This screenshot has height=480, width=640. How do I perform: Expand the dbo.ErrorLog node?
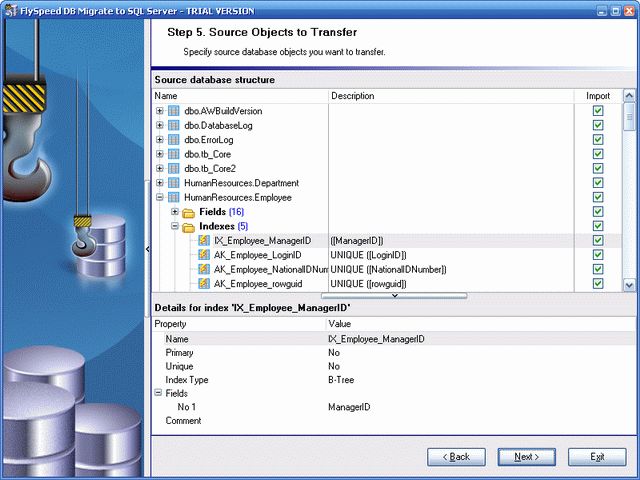pyautogui.click(x=160, y=140)
